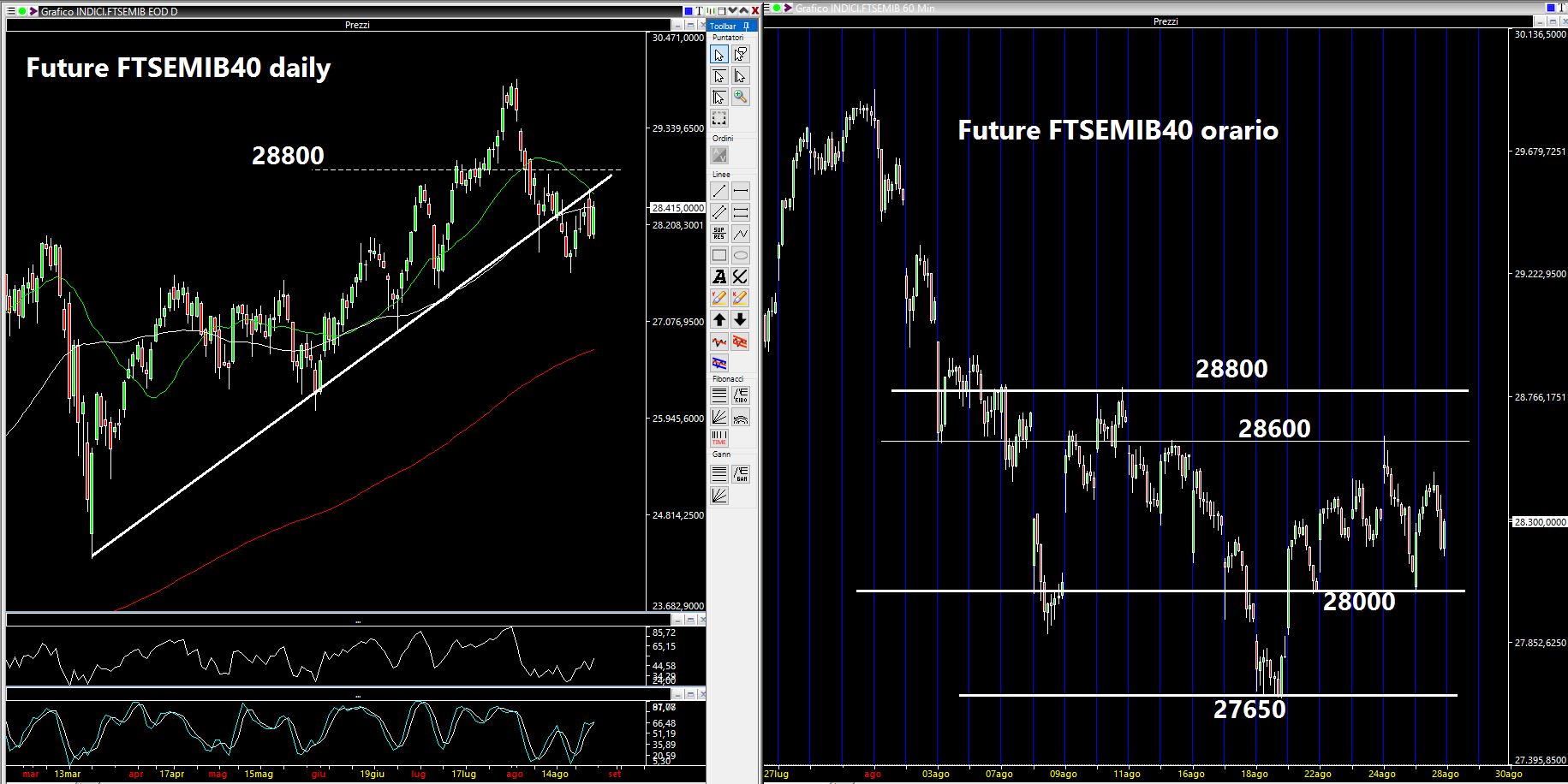Click the daily chart title Grafico INDICI.FTSEMIB EOD D
The height and width of the screenshot is (784, 1568).
pyautogui.click(x=110, y=11)
